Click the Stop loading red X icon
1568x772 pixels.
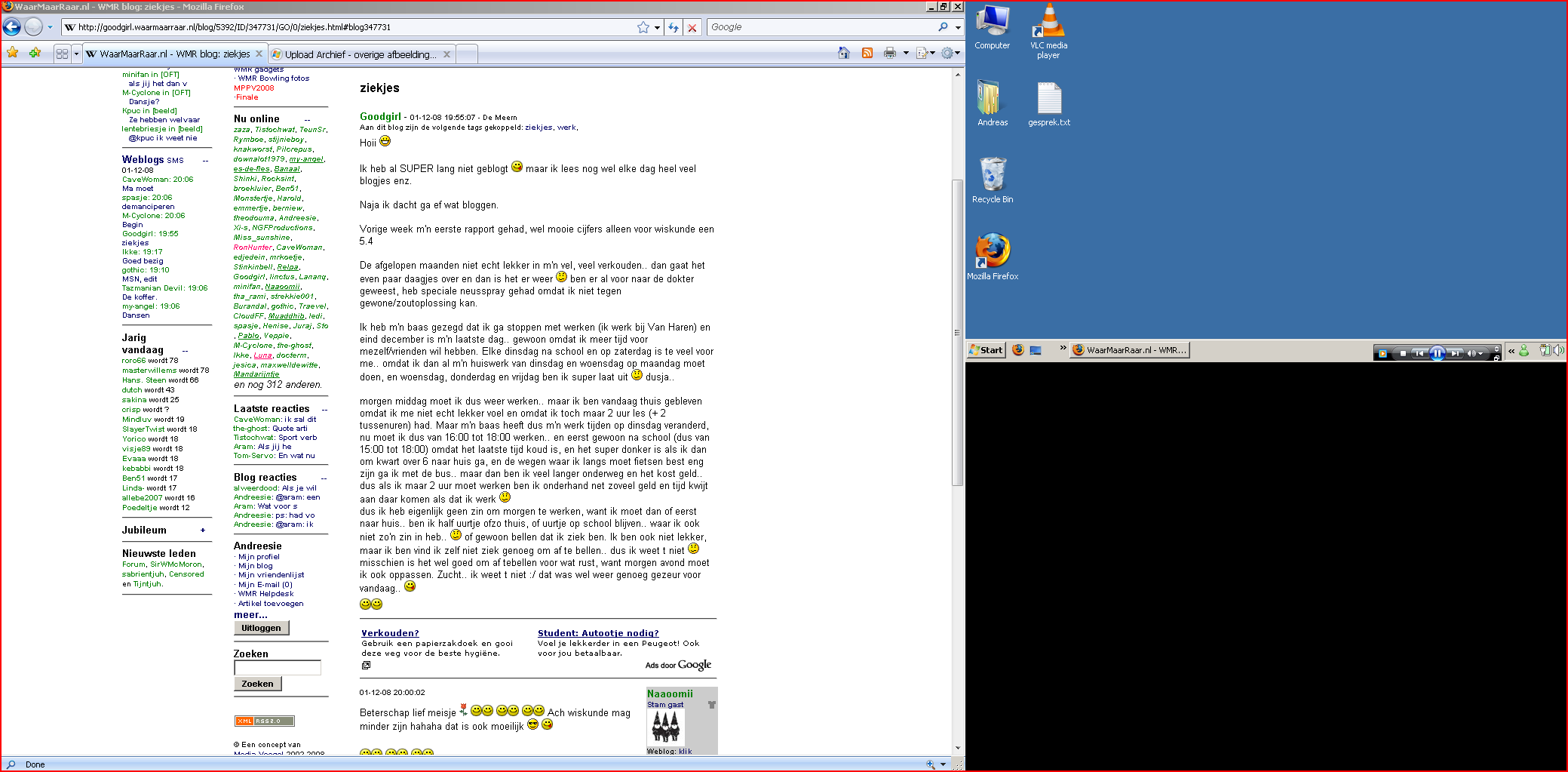[x=692, y=28]
